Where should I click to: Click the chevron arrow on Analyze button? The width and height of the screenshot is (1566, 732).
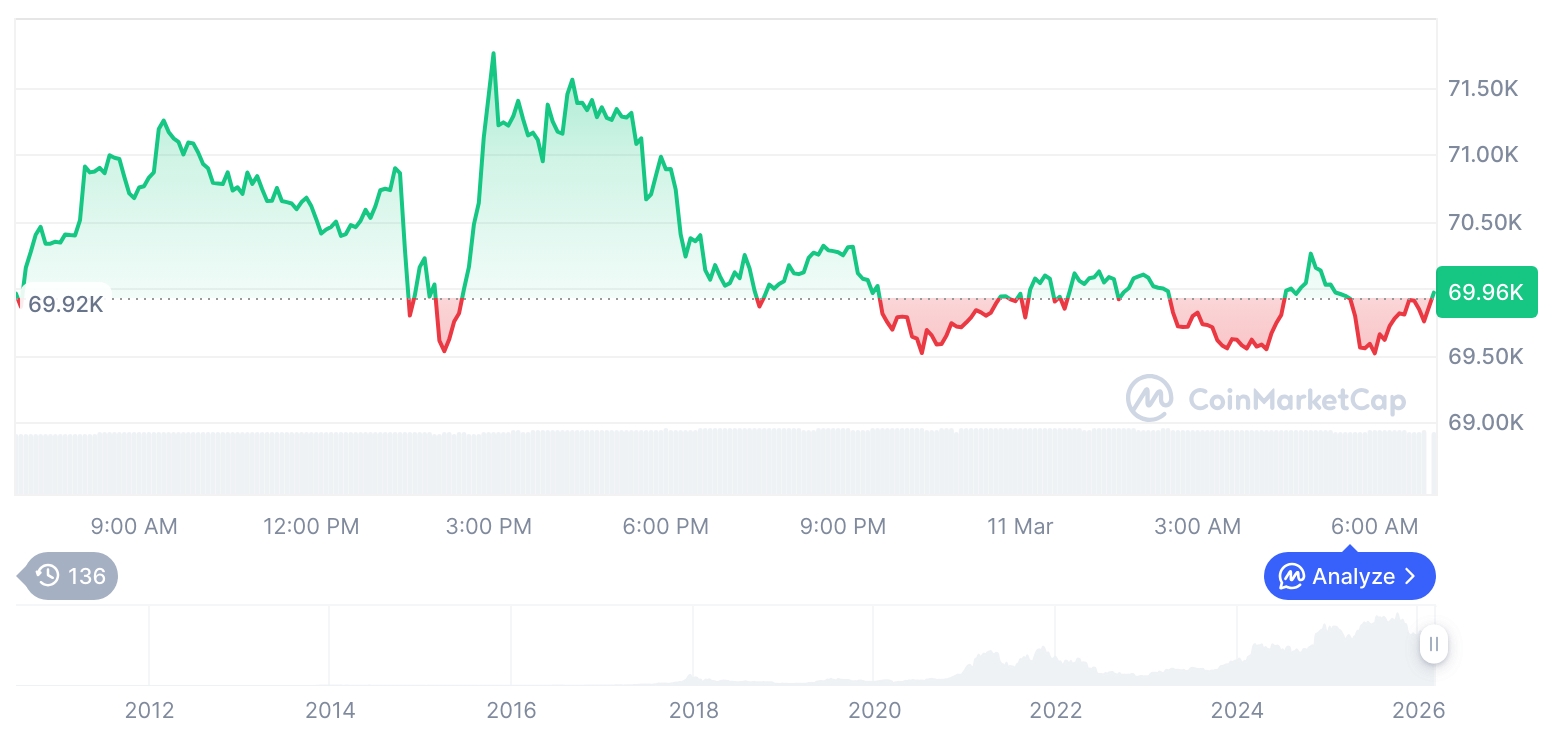1411,577
